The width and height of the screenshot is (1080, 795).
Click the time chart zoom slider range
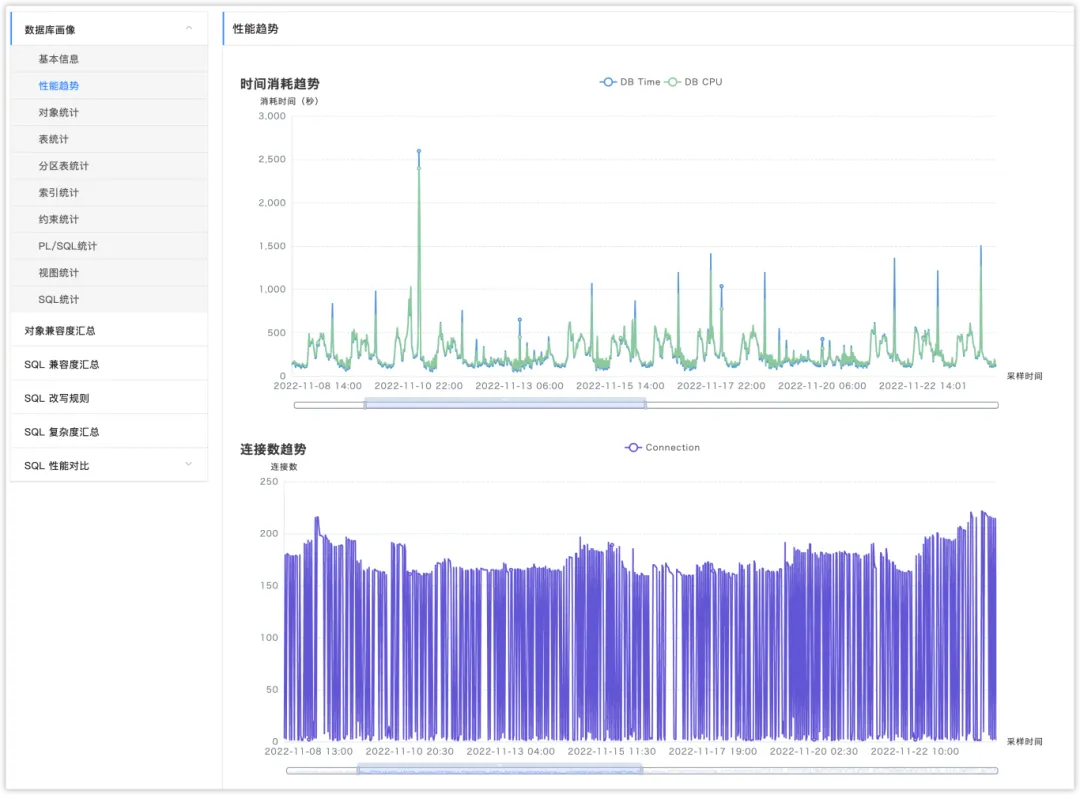pyautogui.click(x=505, y=404)
